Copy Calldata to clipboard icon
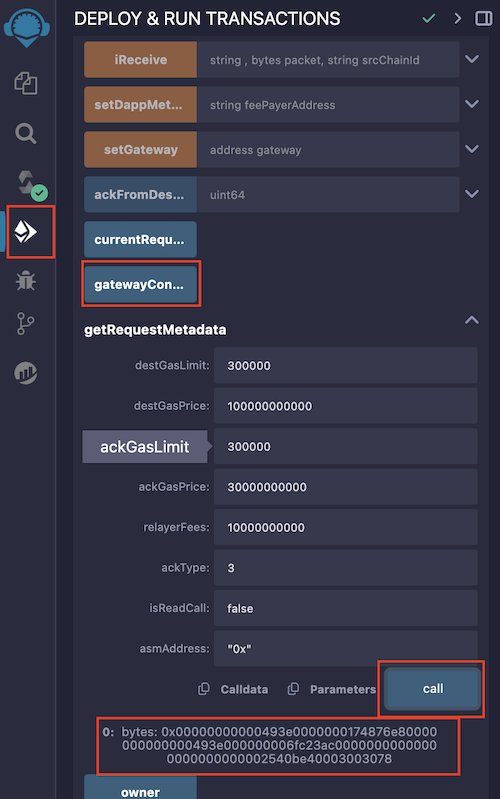Screen dimensions: 500x799 coord(204,689)
